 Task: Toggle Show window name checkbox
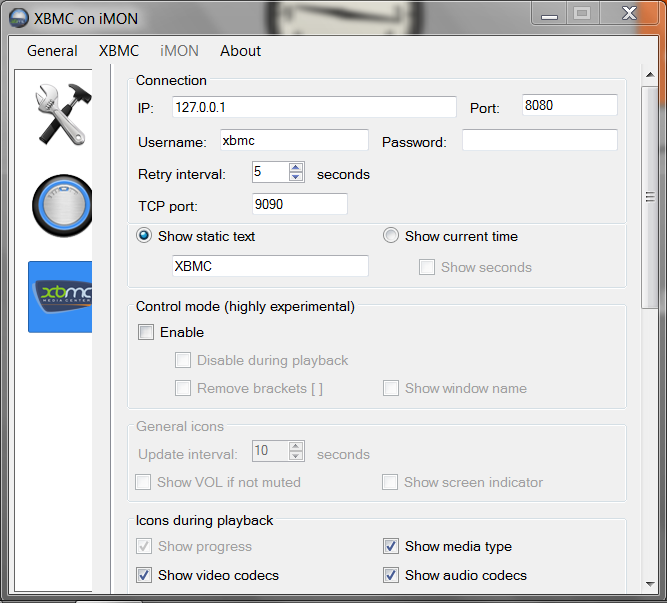pyautogui.click(x=391, y=388)
